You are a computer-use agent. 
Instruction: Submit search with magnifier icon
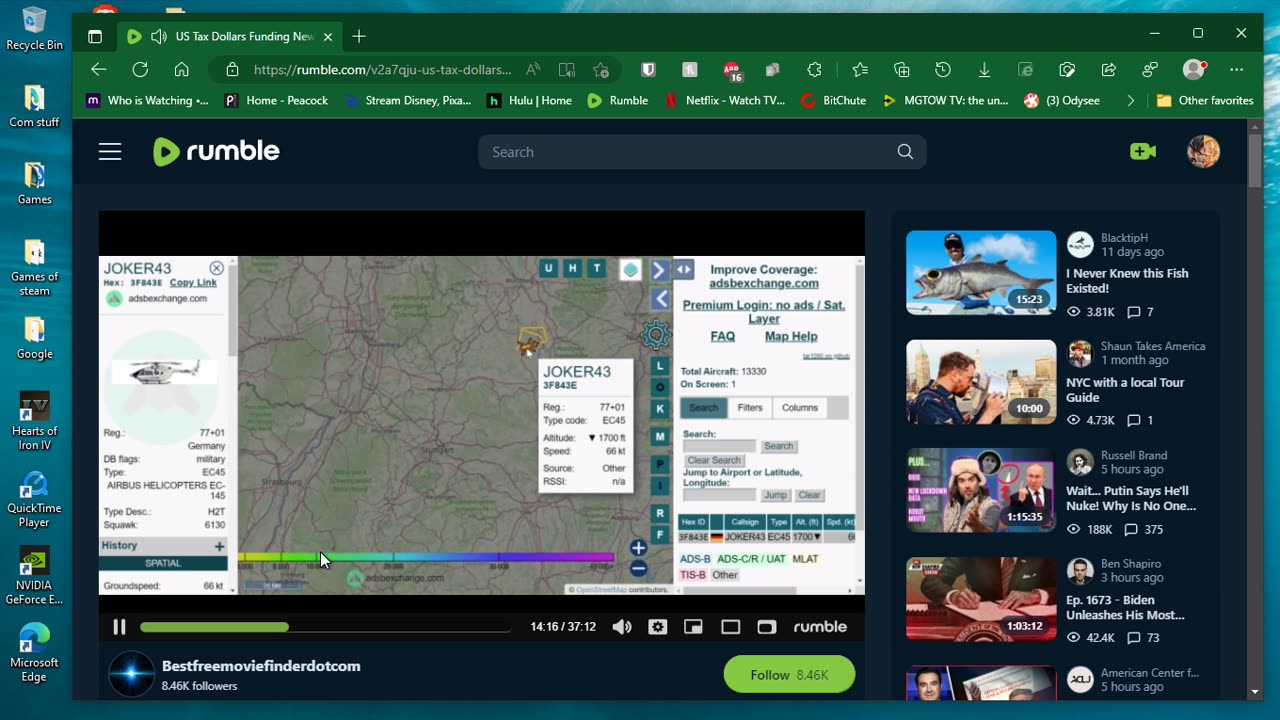tap(905, 152)
